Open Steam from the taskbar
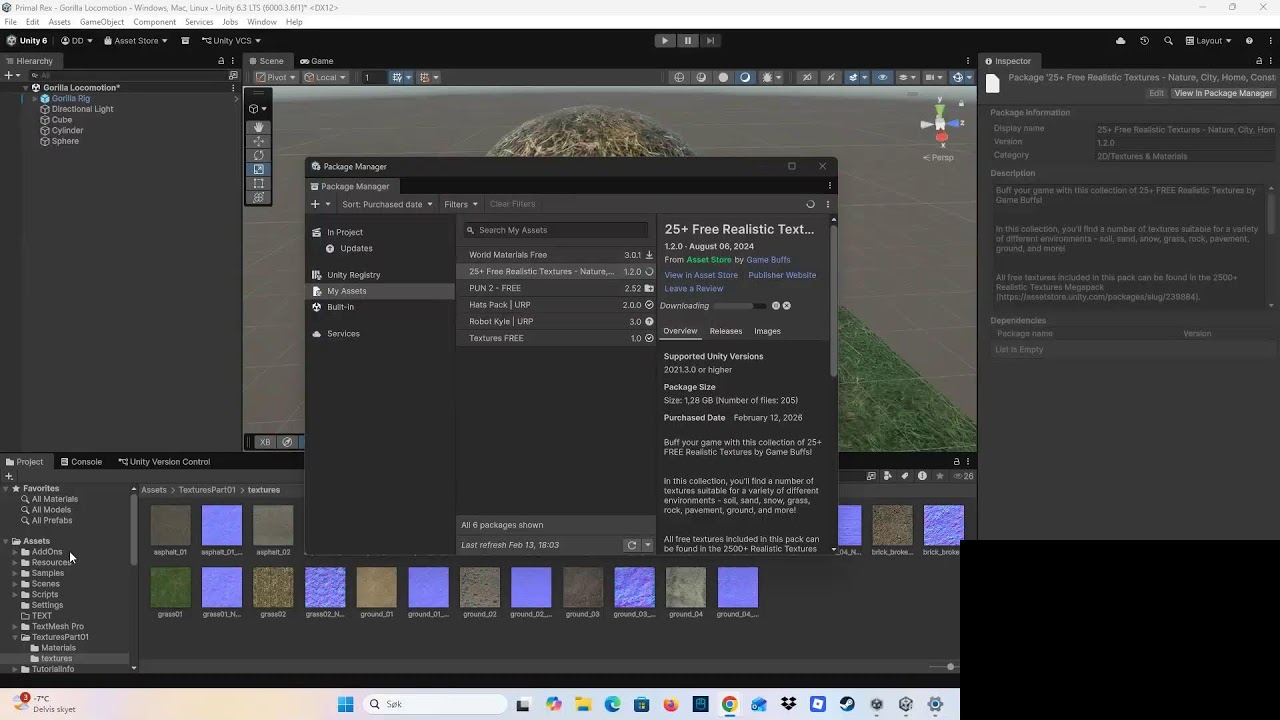Viewport: 1280px width, 720px height. [x=847, y=704]
